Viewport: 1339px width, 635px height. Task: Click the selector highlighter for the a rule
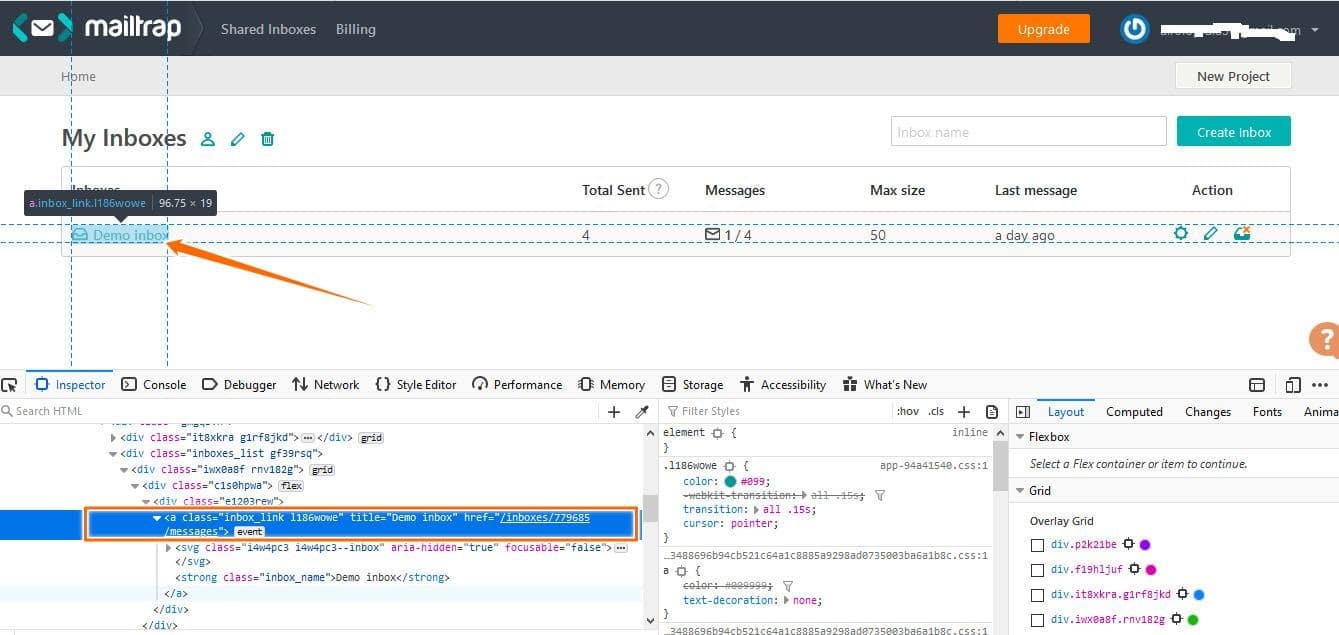pos(681,570)
